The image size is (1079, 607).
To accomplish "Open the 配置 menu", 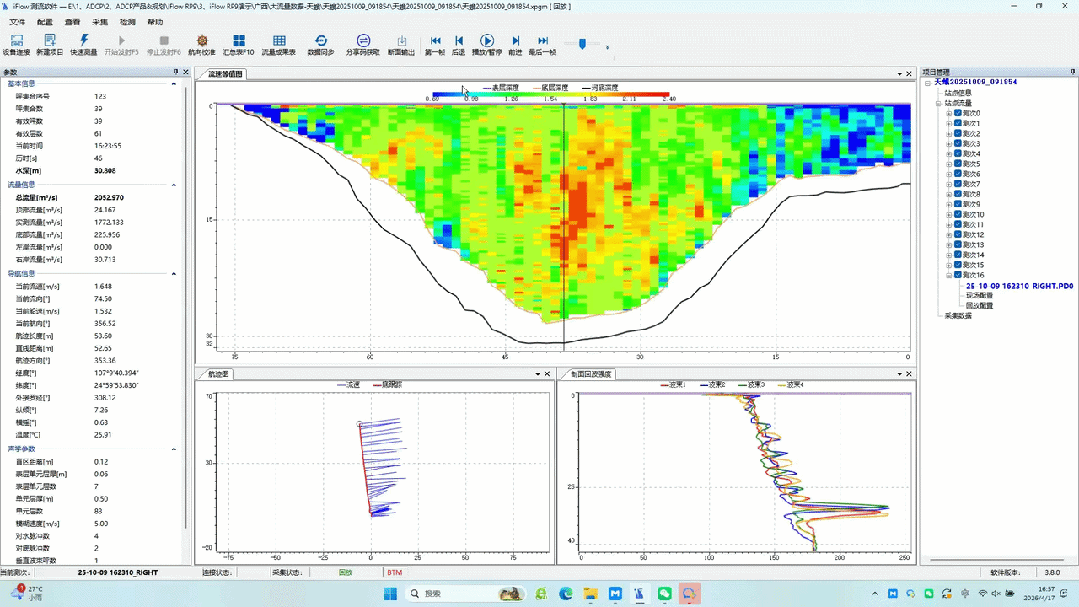I will 45,22.
